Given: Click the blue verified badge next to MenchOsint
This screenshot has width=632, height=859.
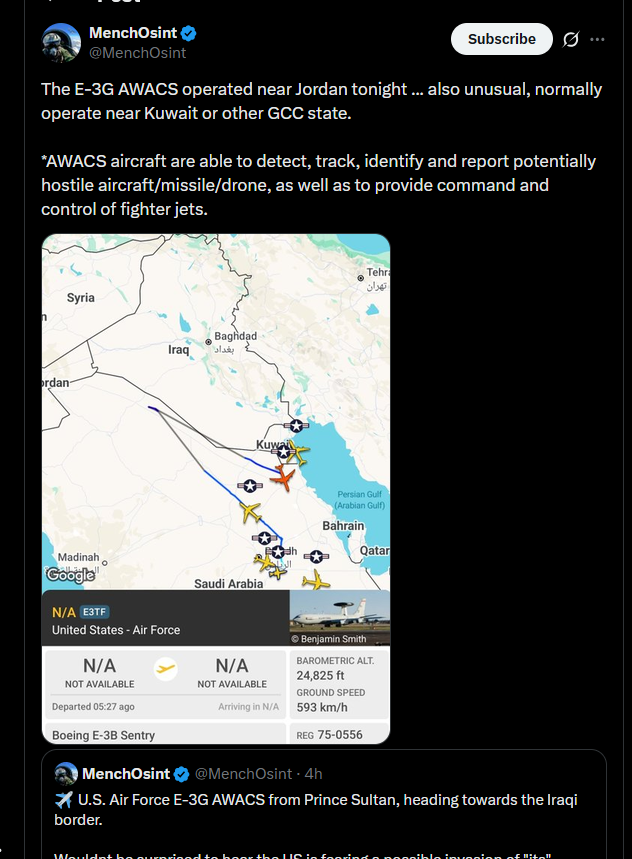Looking at the screenshot, I should click(188, 33).
